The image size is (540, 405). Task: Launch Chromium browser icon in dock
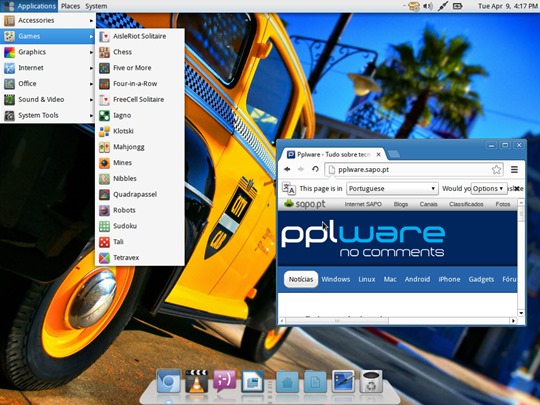tap(169, 381)
